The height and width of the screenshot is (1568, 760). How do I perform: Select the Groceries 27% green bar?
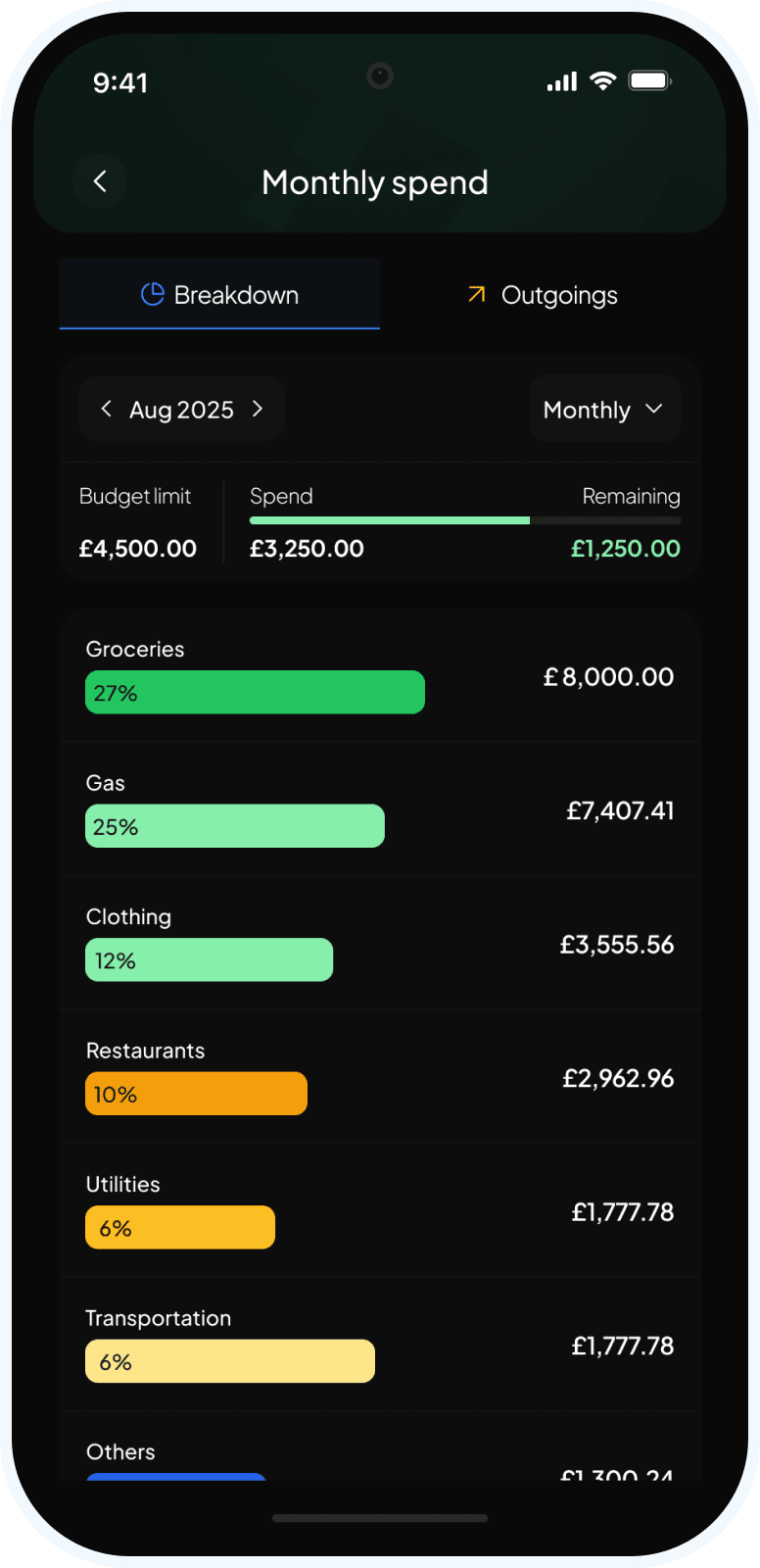pyautogui.click(x=255, y=692)
